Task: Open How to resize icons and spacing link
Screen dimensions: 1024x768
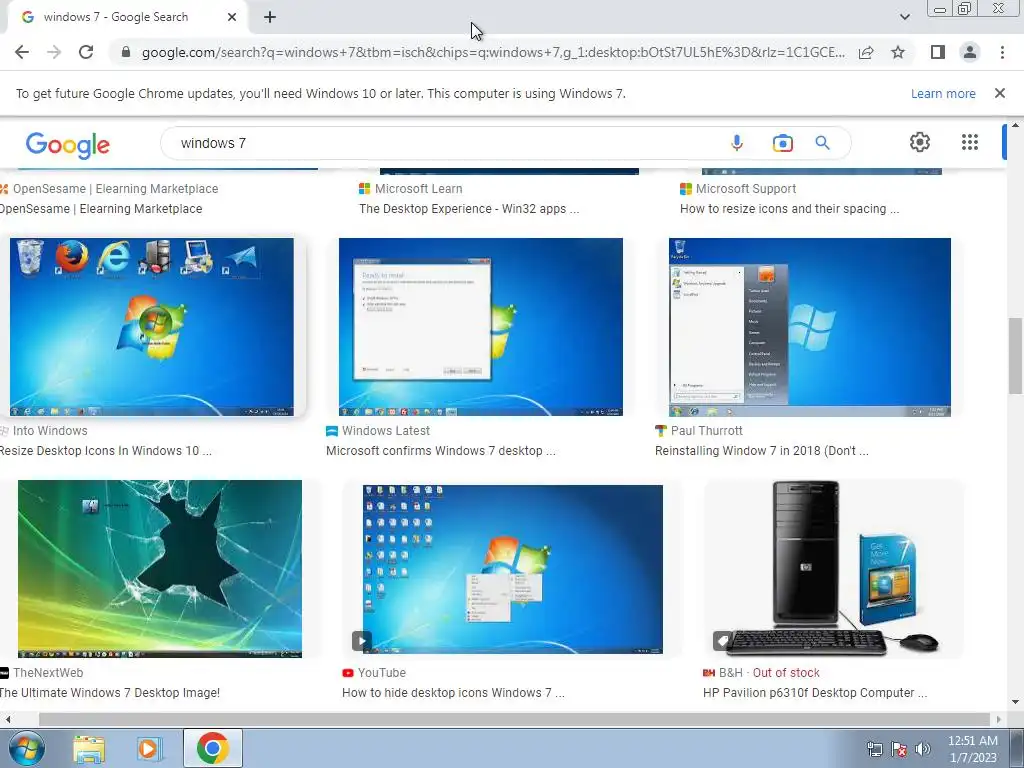Action: tap(790, 209)
